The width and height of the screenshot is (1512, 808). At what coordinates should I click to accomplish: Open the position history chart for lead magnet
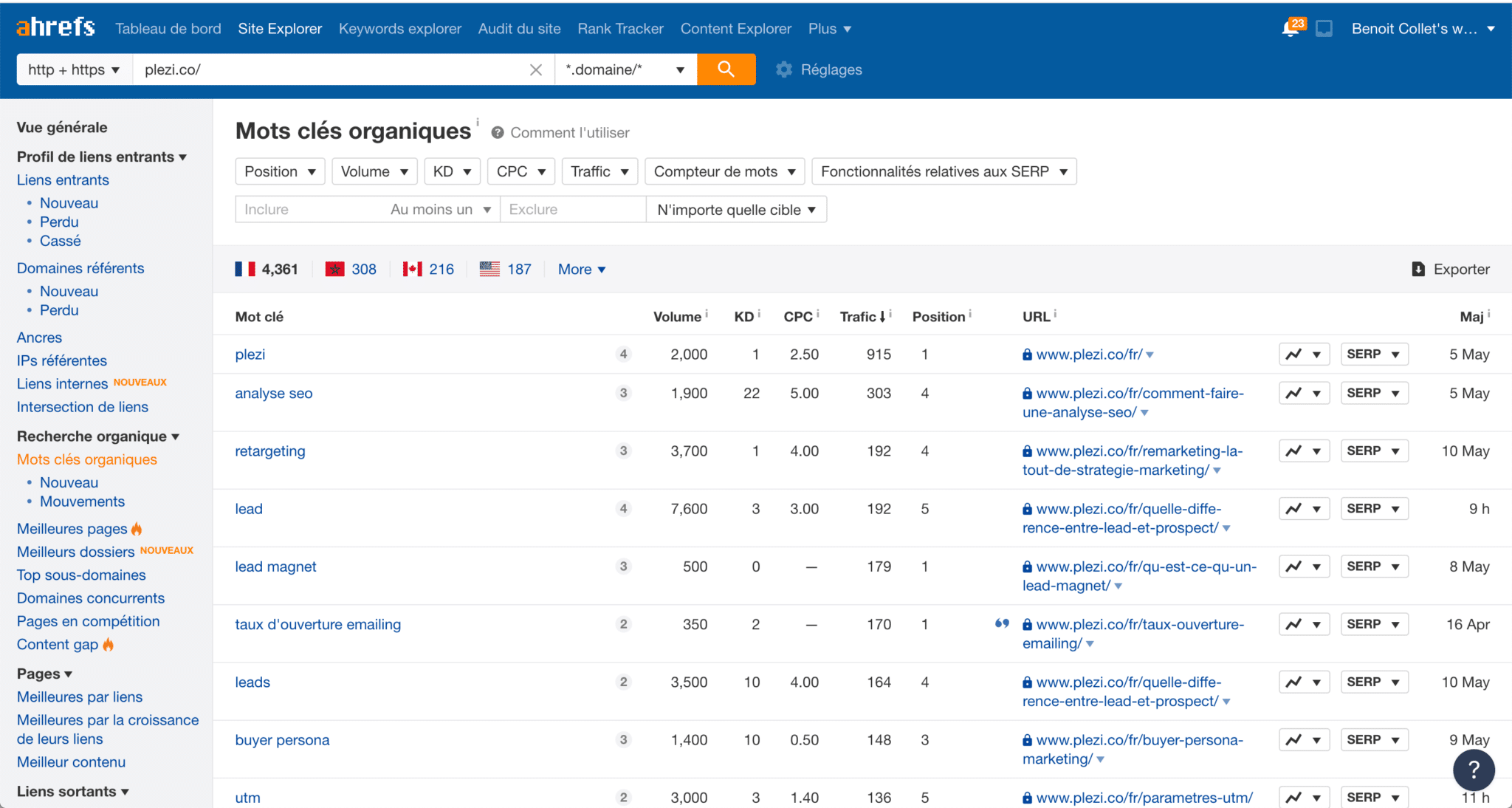pyautogui.click(x=1304, y=566)
